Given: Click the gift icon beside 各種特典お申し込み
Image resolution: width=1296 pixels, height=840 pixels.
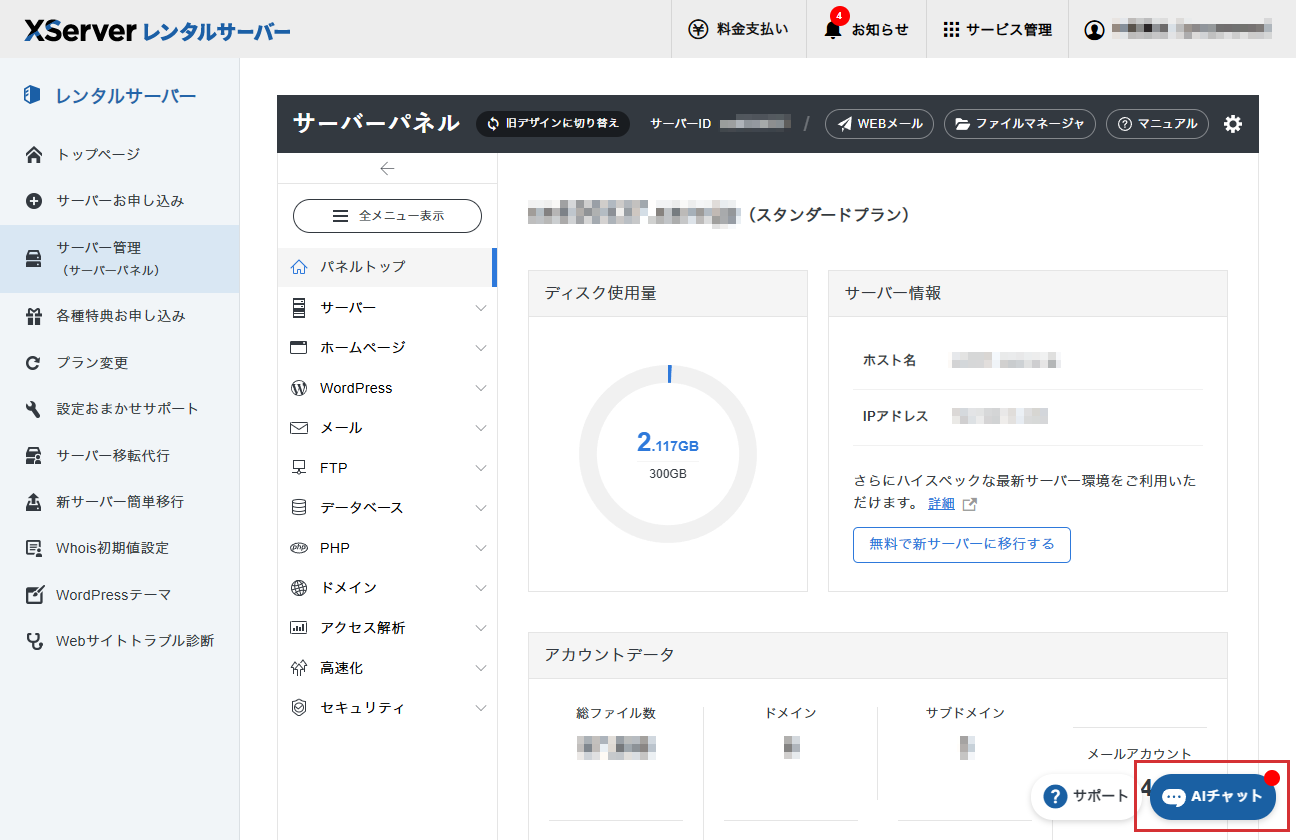Looking at the screenshot, I should pos(34,316).
